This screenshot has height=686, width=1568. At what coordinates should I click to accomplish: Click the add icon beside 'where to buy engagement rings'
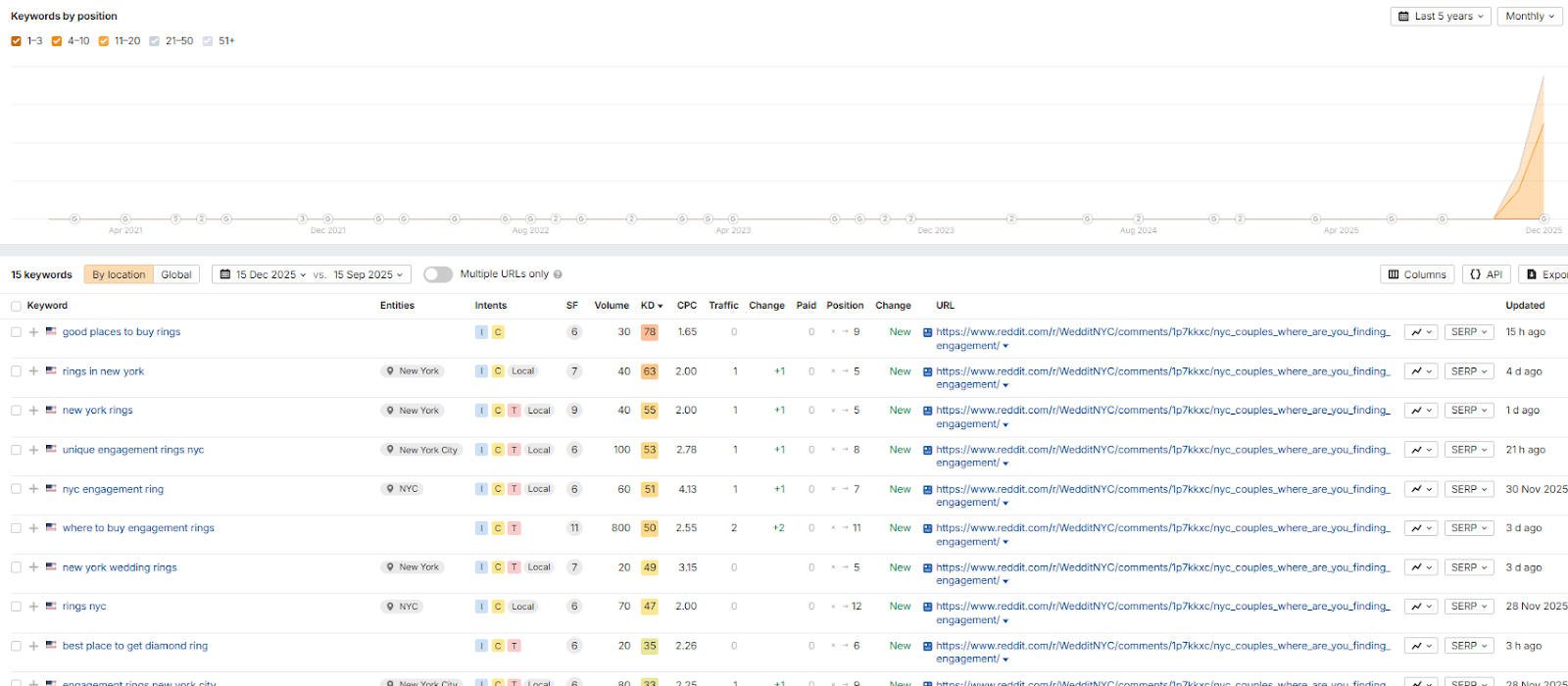pyautogui.click(x=33, y=528)
